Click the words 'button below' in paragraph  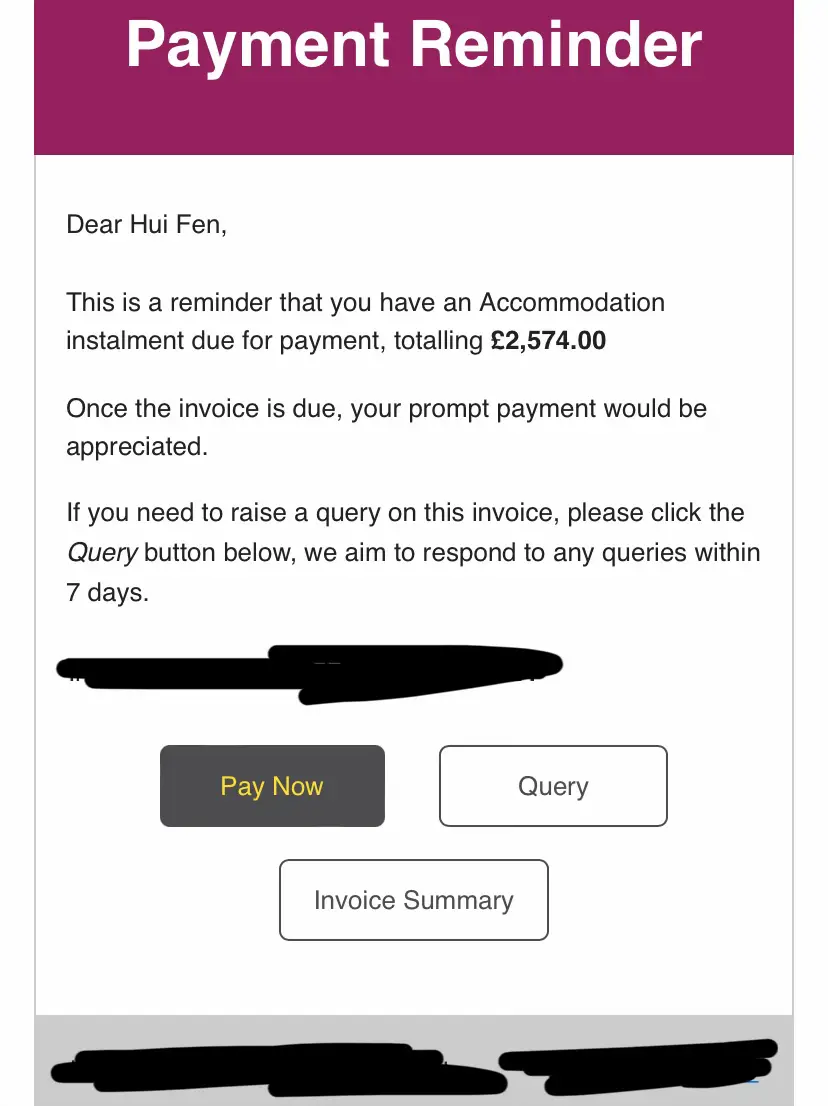pos(220,553)
